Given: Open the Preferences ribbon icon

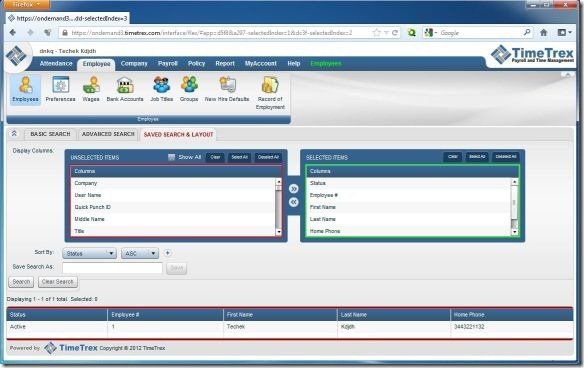Looking at the screenshot, I should tap(60, 89).
